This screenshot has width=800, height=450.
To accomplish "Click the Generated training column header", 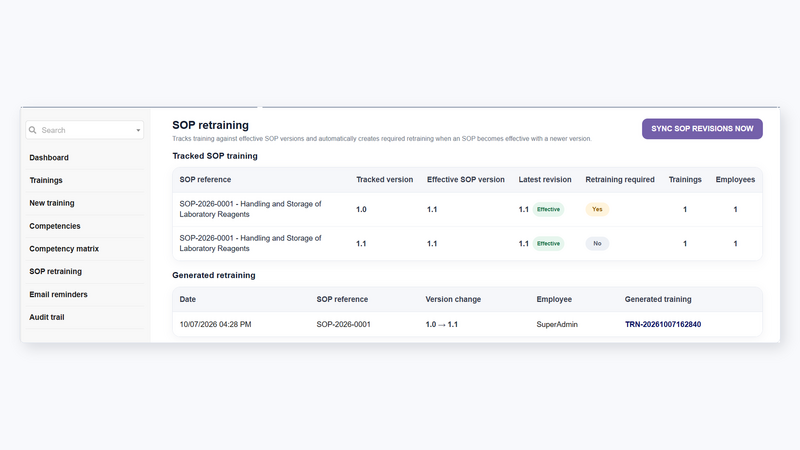I will (658, 299).
